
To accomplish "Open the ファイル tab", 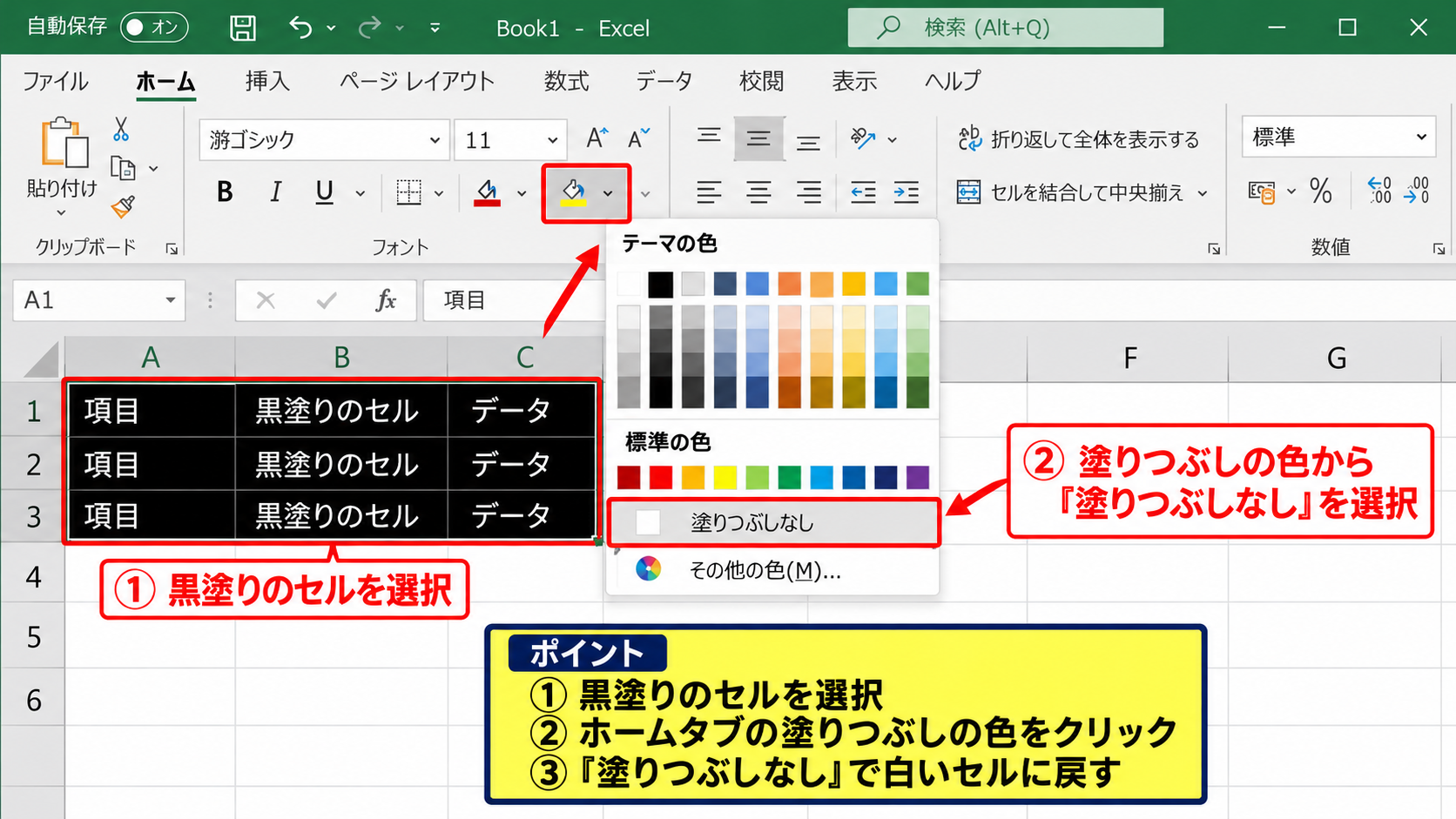I will (x=55, y=81).
